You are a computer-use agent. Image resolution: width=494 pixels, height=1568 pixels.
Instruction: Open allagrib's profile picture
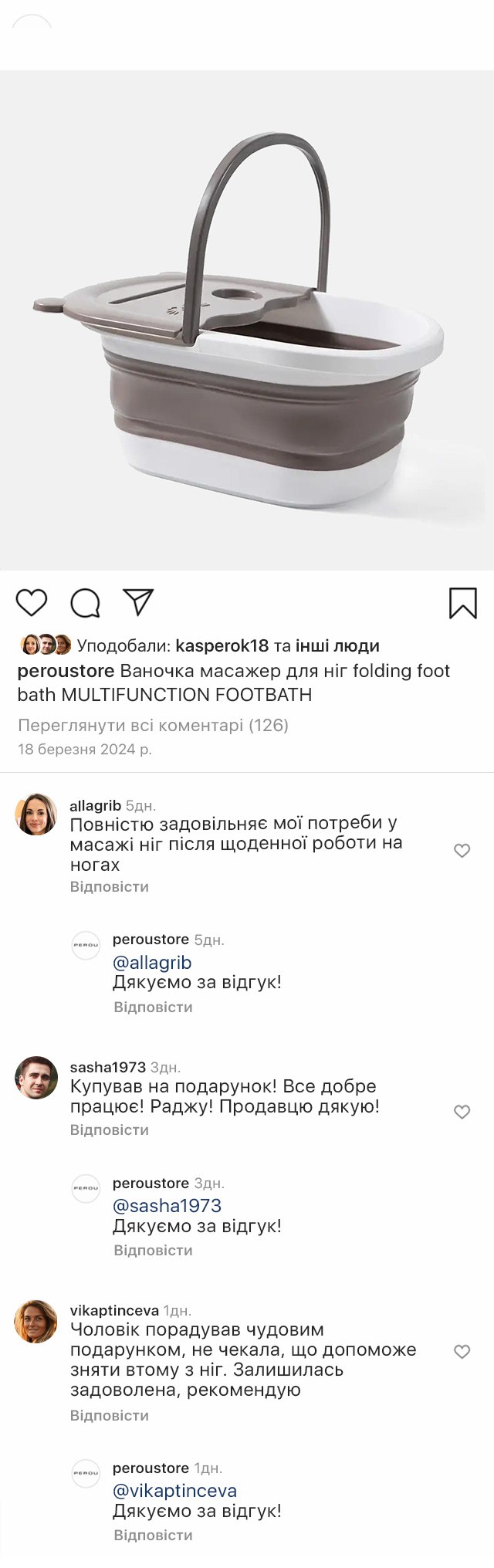point(36,814)
